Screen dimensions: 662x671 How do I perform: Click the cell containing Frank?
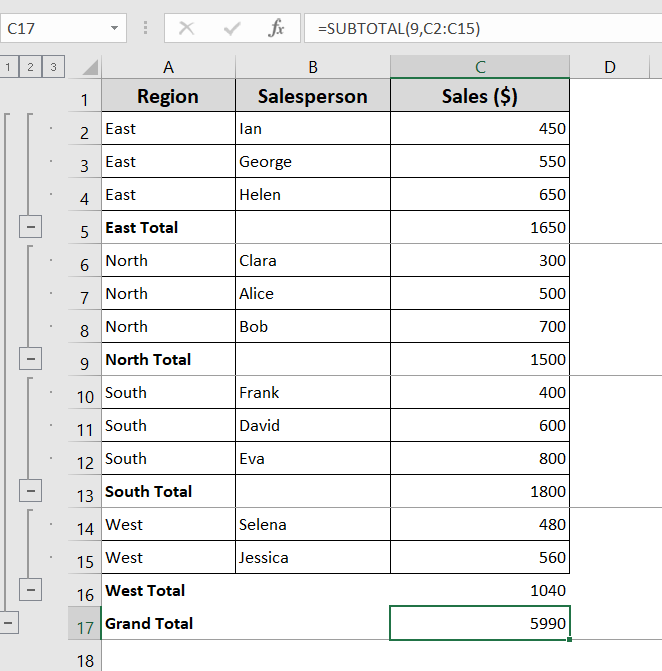[x=313, y=392]
